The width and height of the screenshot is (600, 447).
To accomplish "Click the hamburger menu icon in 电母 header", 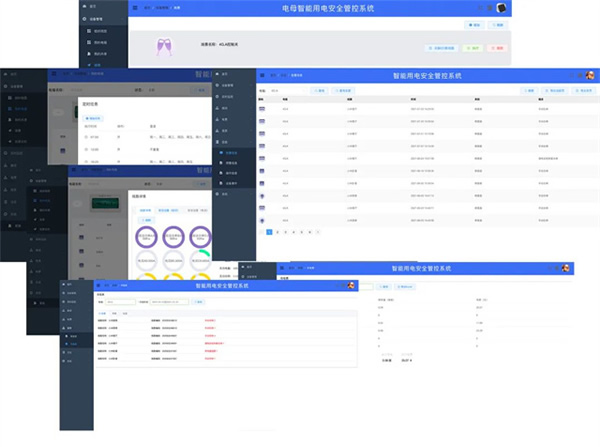I will point(136,8).
